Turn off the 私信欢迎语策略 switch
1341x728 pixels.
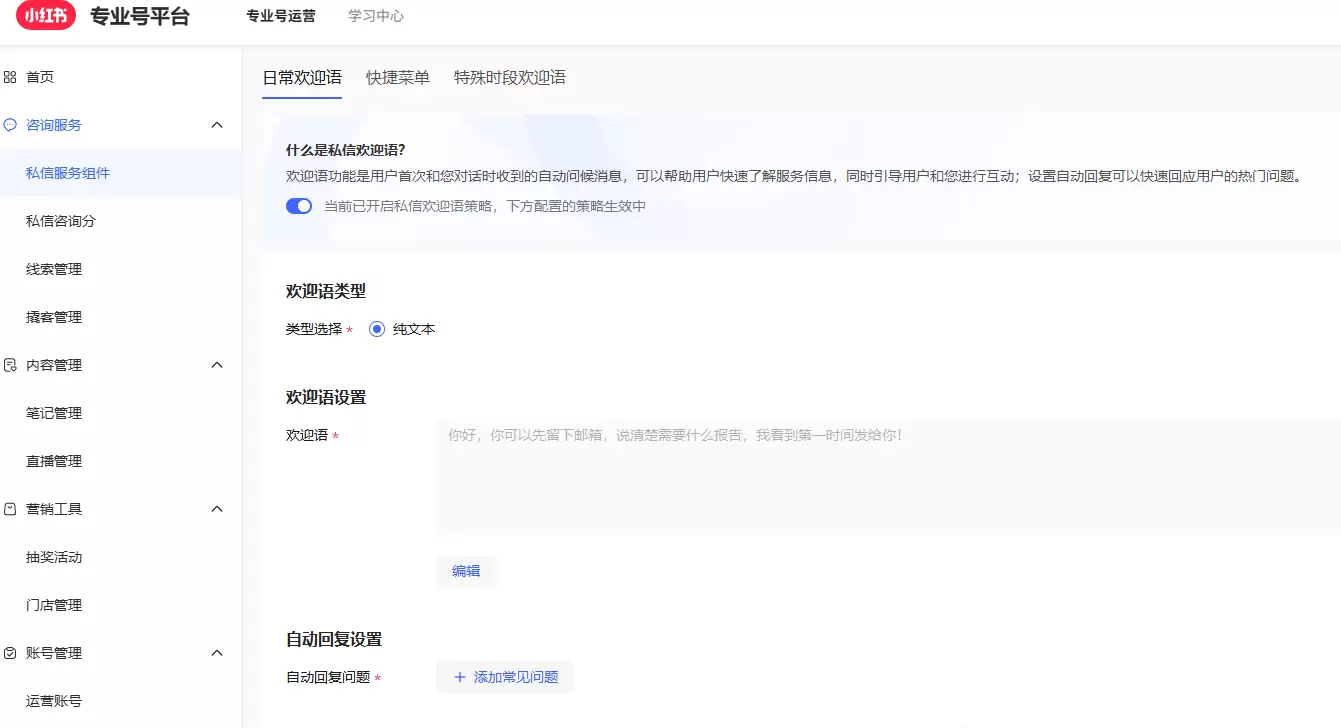(299, 206)
